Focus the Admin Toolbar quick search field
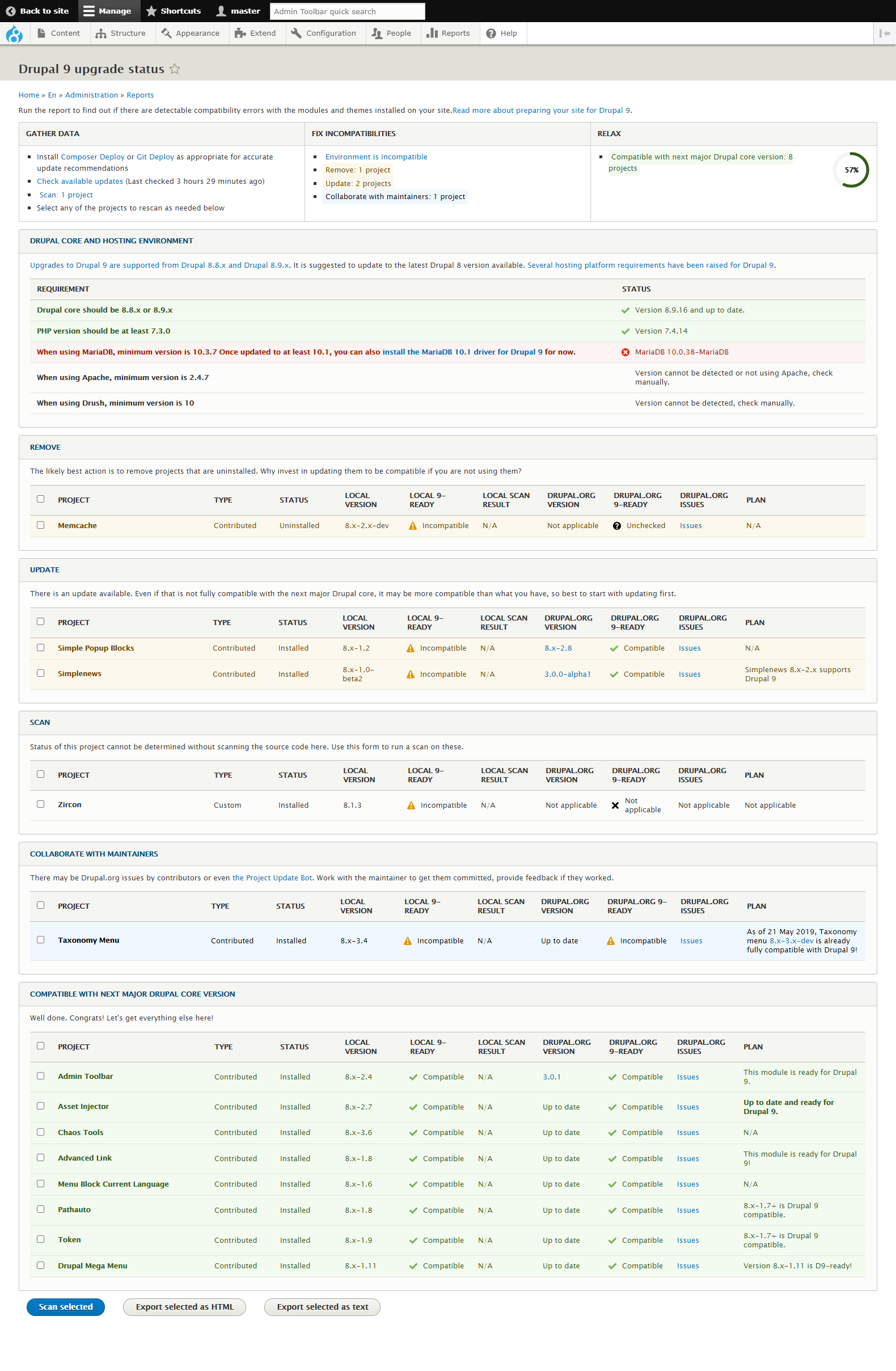Viewport: 896px width, 1371px height. pyautogui.click(x=347, y=11)
